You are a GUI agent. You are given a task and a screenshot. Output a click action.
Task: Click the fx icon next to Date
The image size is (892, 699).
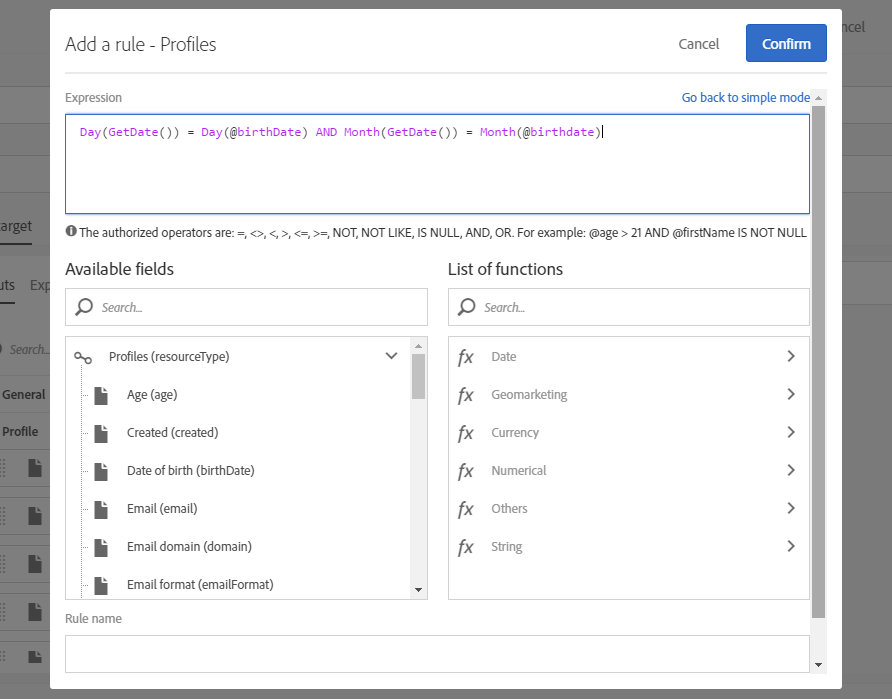coord(465,357)
